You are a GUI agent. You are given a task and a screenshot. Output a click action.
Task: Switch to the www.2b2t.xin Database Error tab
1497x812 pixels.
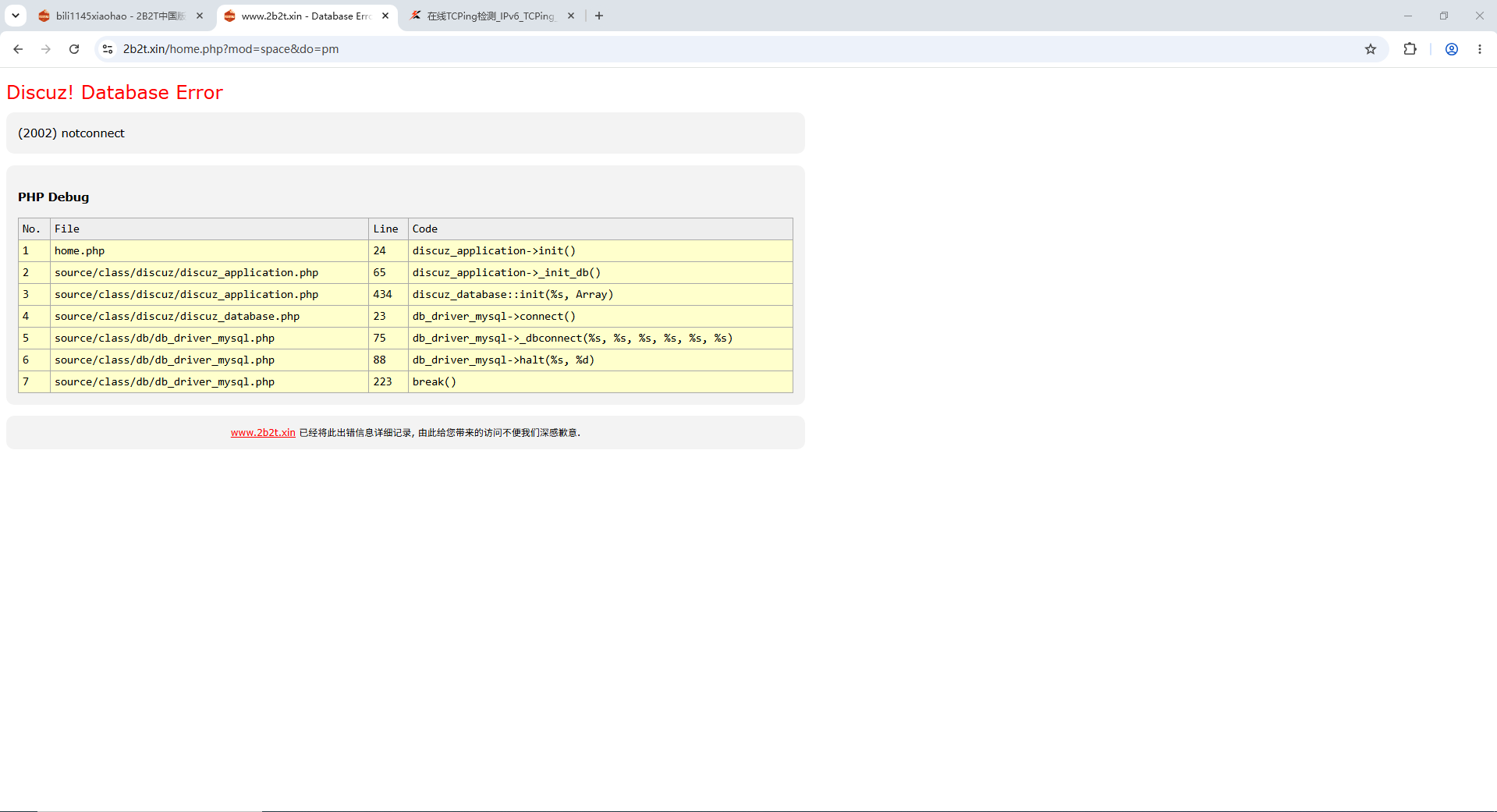(307, 16)
